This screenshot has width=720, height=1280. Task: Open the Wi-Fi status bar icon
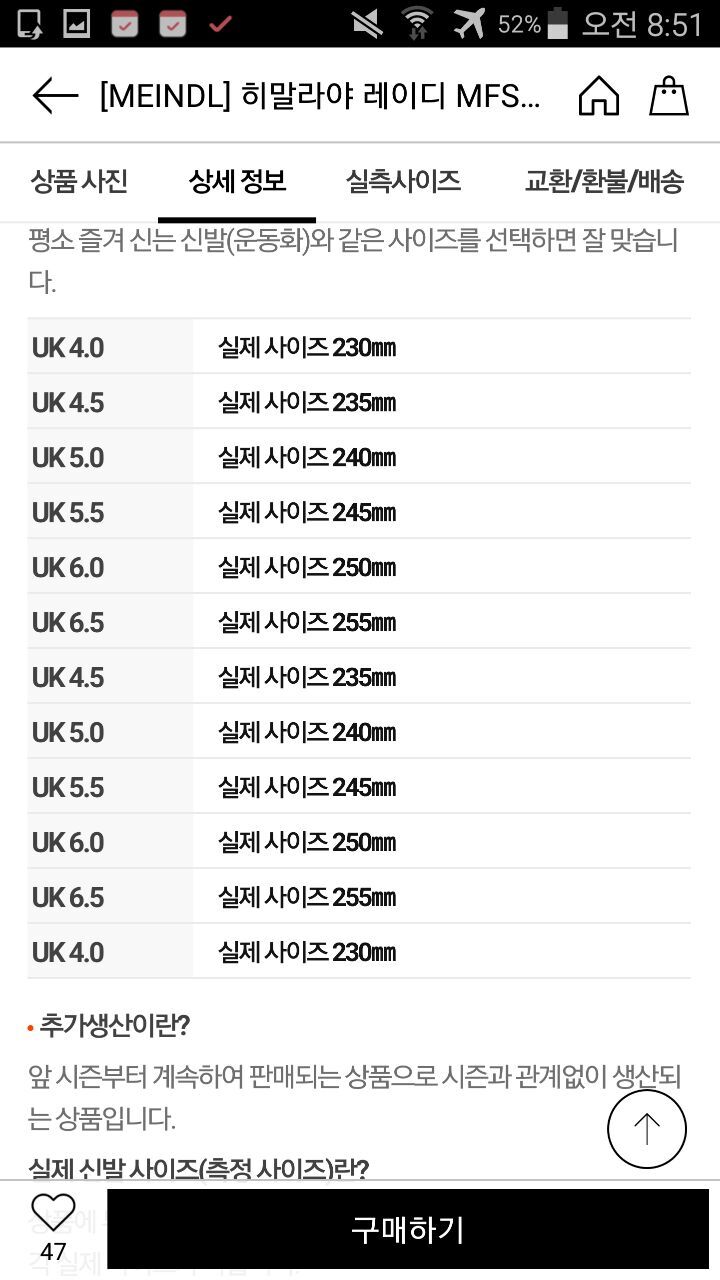(417, 23)
